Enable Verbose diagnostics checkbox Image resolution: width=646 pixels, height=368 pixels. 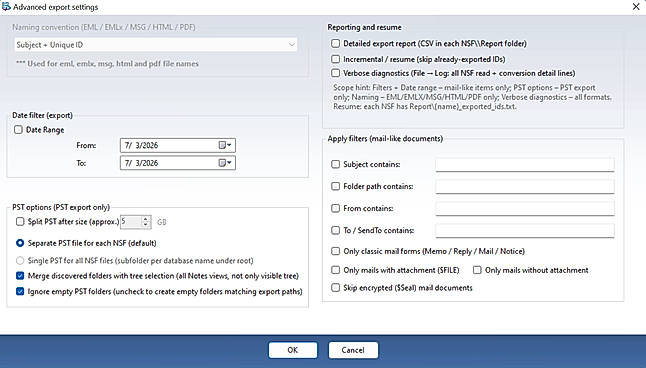click(x=336, y=73)
